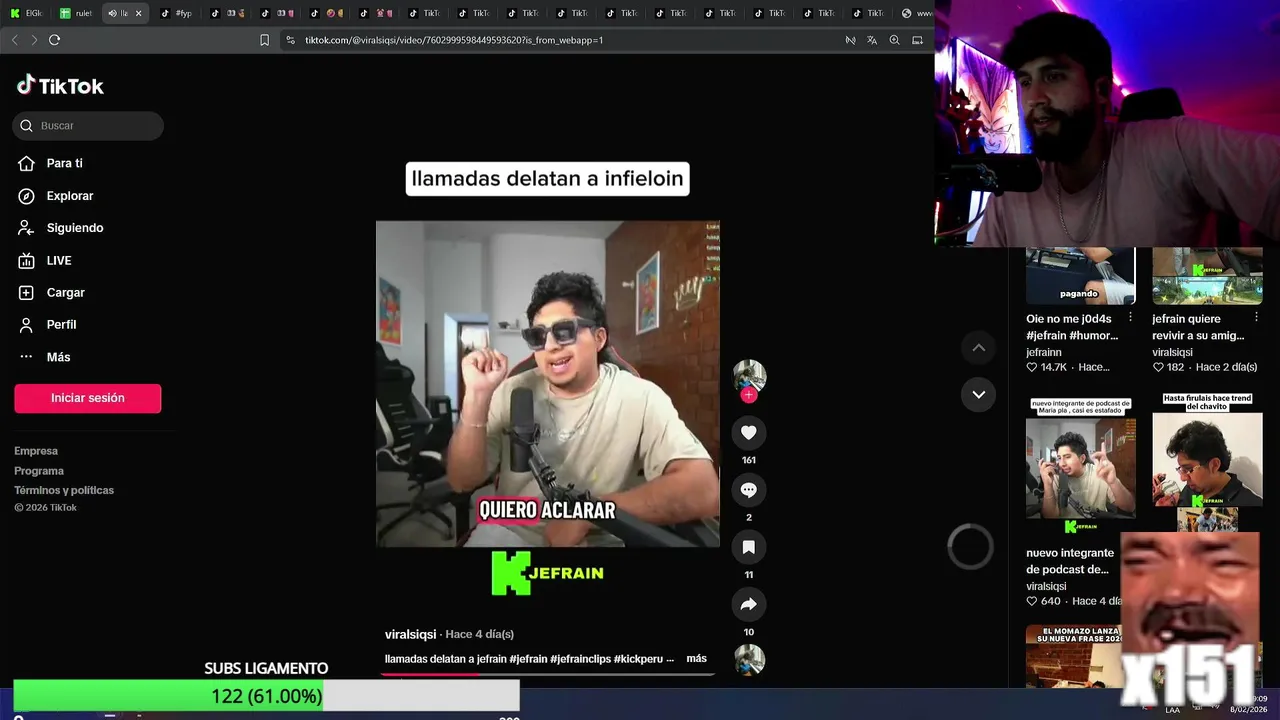
Task: Switch to the 'www' globe tab
Action: pyautogui.click(x=916, y=13)
